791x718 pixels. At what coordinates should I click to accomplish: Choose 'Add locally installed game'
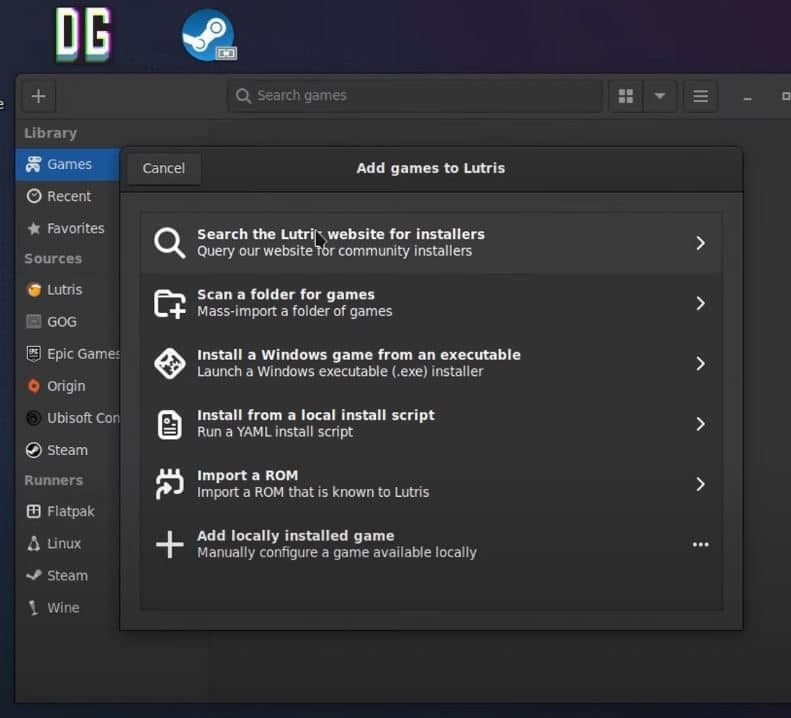pos(431,544)
